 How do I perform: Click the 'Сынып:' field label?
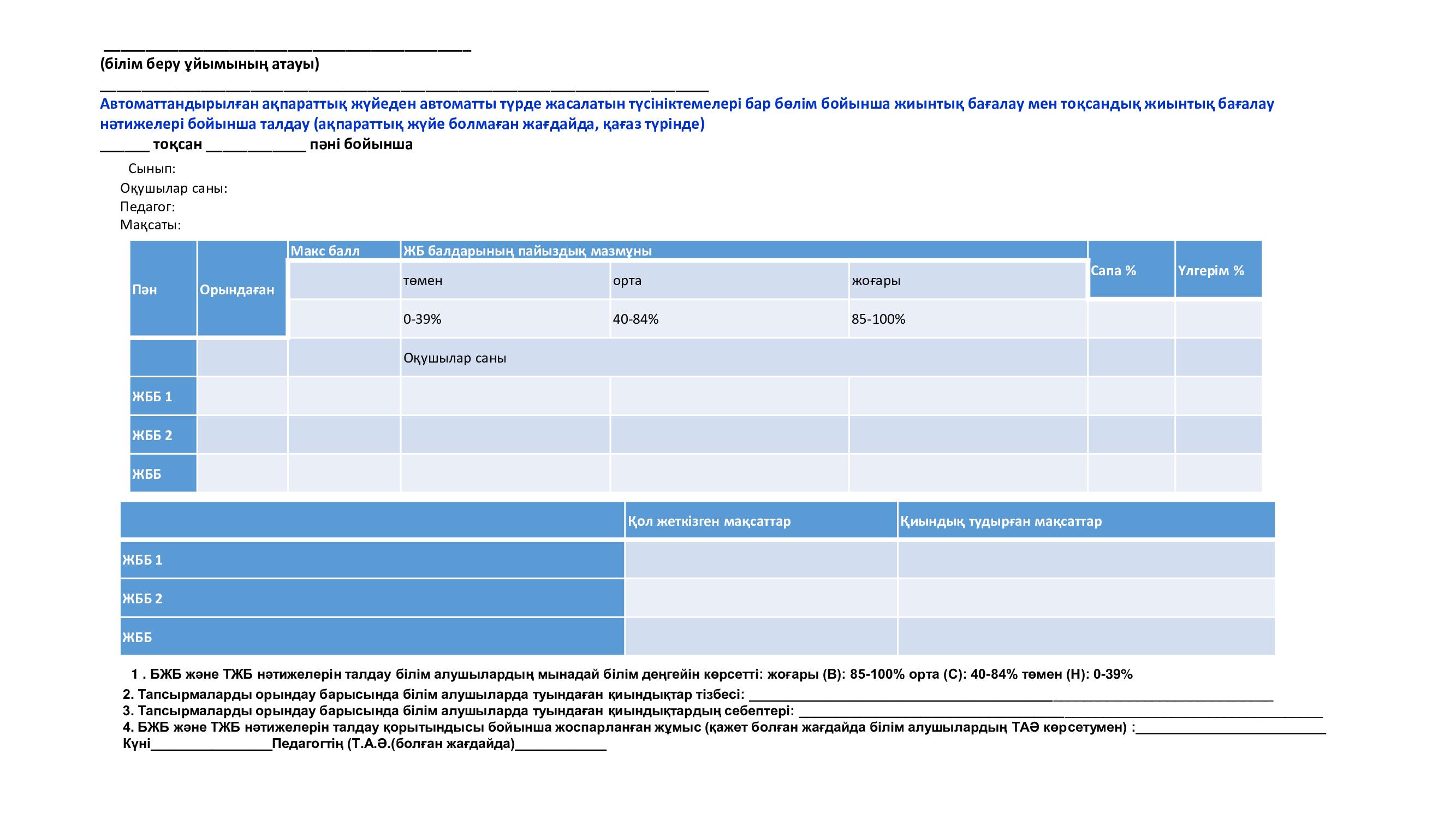pyautogui.click(x=151, y=168)
